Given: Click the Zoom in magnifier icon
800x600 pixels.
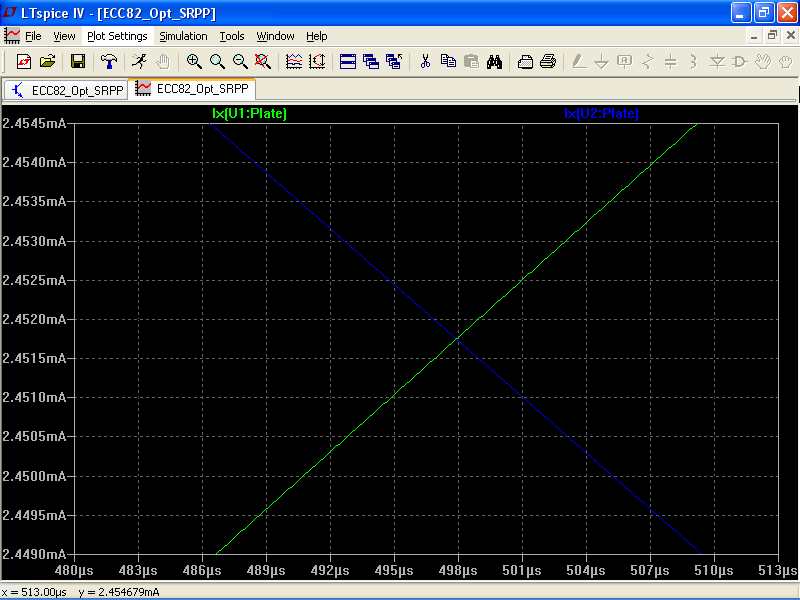Looking at the screenshot, I should tap(194, 62).
